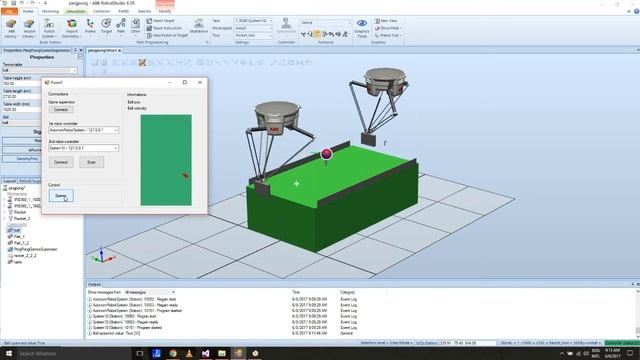640x360 pixels.
Task: Click the Task View taskbar icon
Action: point(140,353)
